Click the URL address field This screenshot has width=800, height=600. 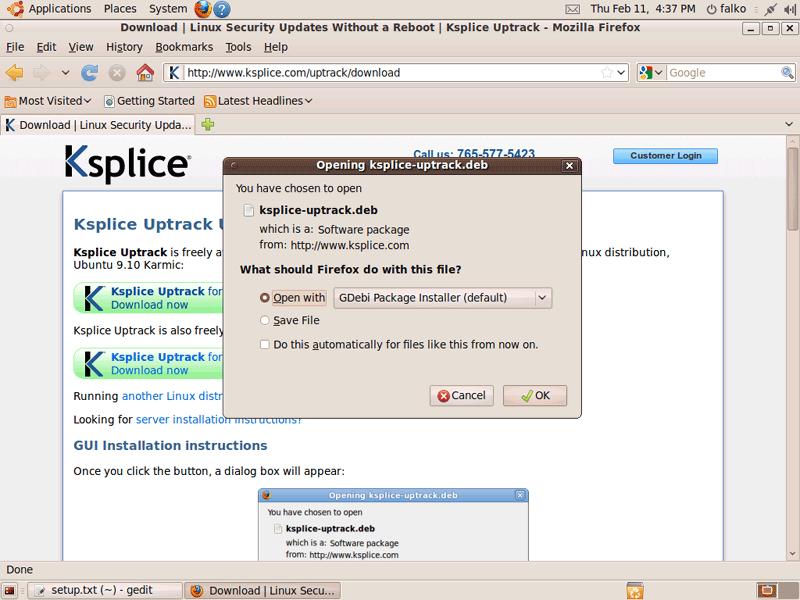[x=390, y=73]
